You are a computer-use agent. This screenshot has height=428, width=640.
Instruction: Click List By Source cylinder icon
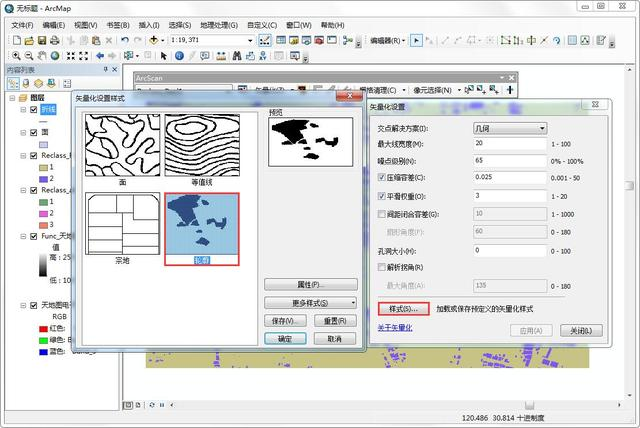(x=26, y=83)
